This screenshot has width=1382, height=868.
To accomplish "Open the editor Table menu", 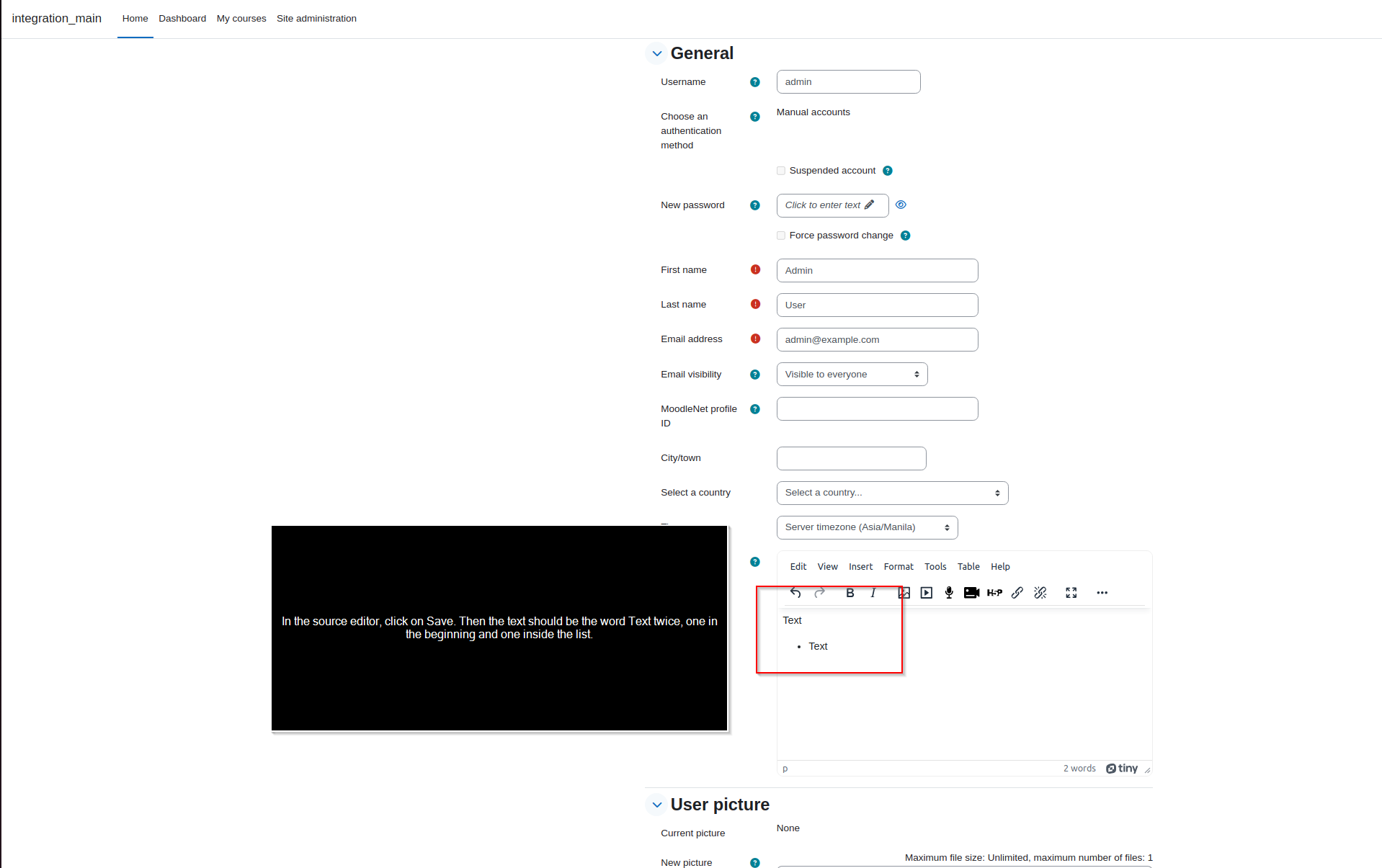I will click(968, 567).
